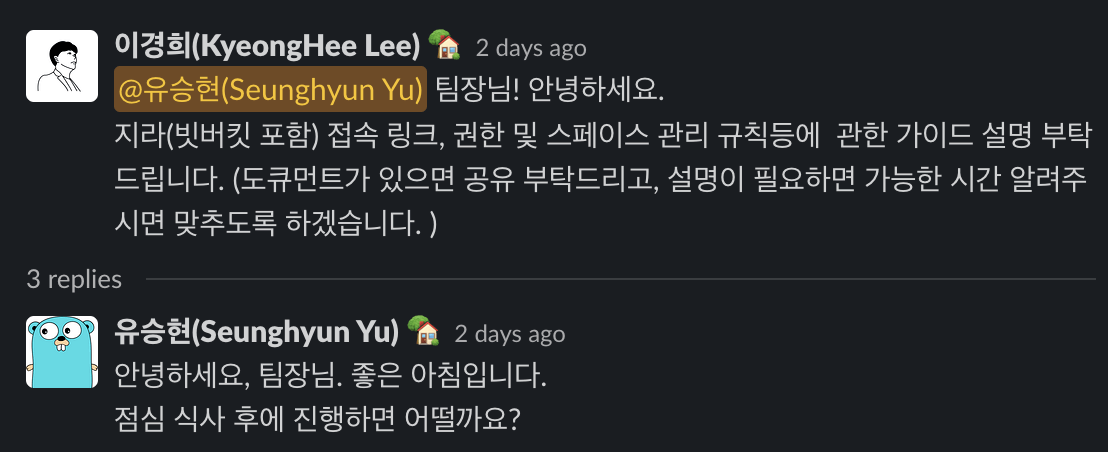The height and width of the screenshot is (452, 1108).
Task: Click the house status emoji beside KyeongHee Lee
Action: 443,45
